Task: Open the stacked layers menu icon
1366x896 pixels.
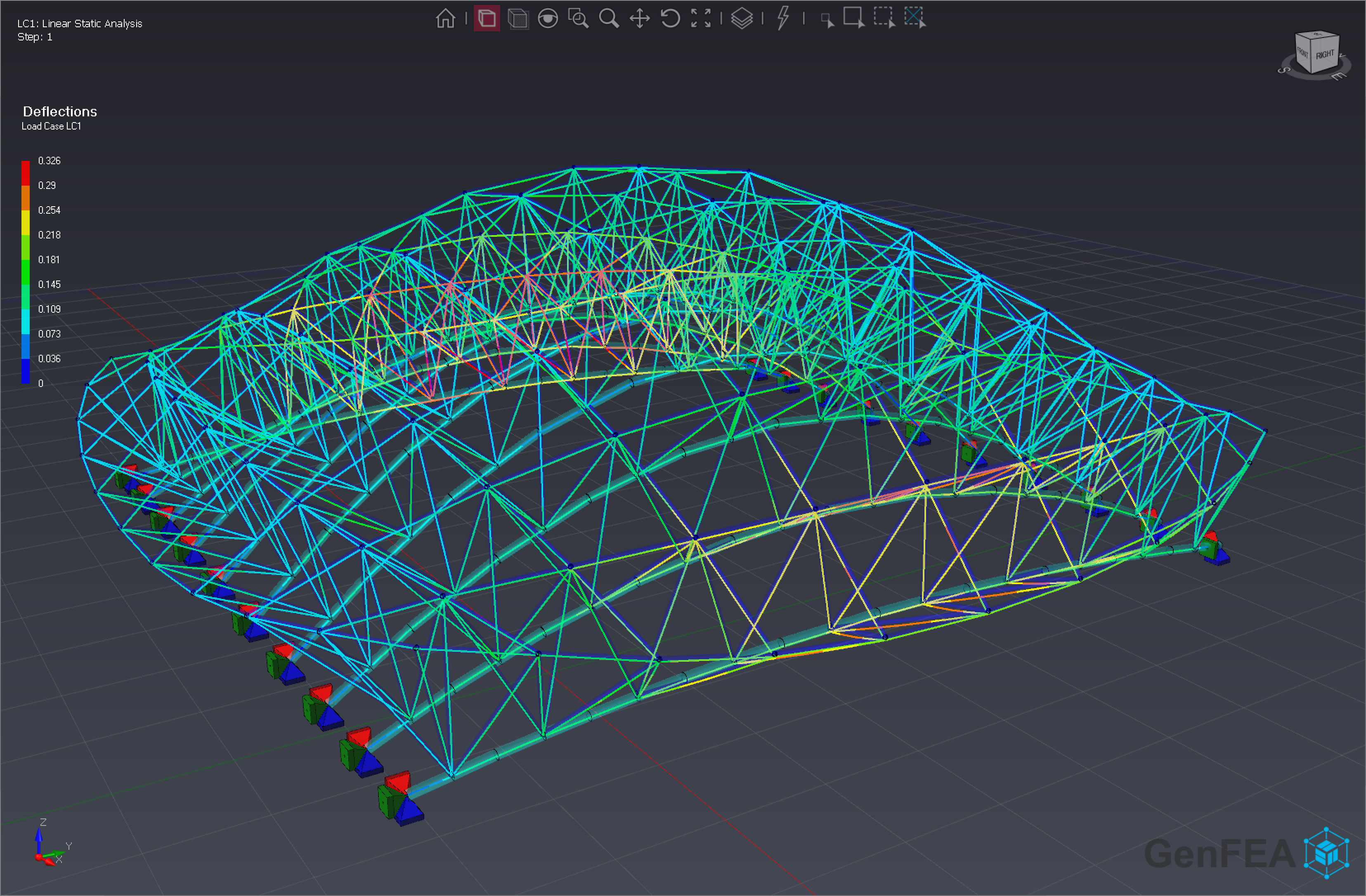Action: tap(742, 18)
